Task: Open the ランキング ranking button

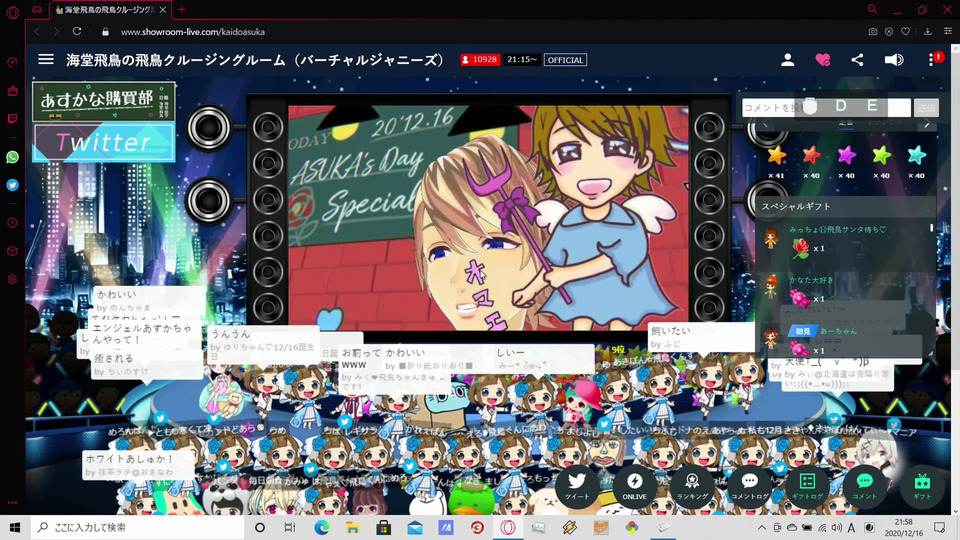Action: 692,486
